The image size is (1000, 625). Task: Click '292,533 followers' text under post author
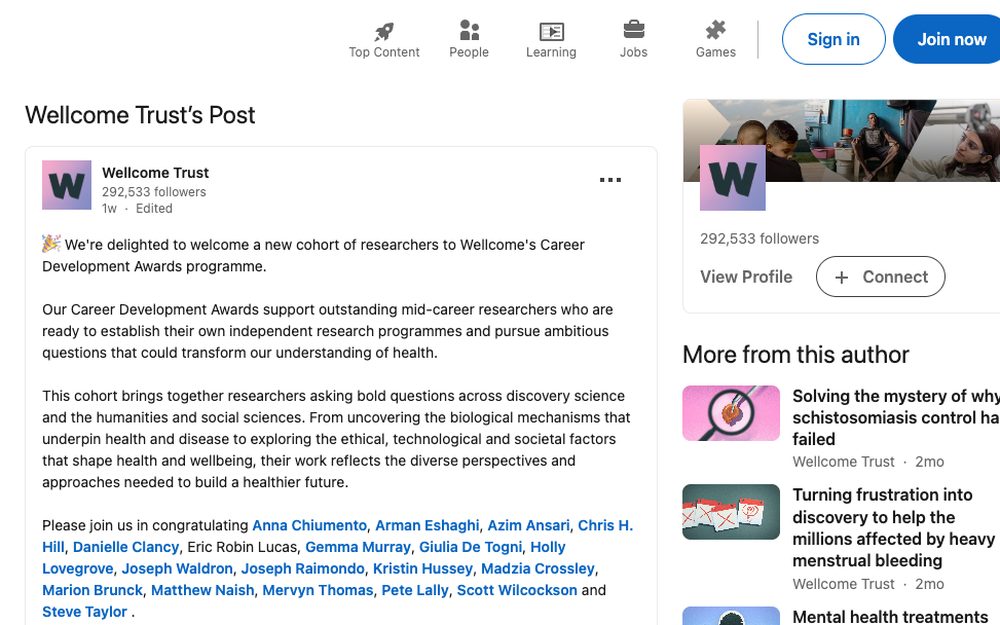154,192
